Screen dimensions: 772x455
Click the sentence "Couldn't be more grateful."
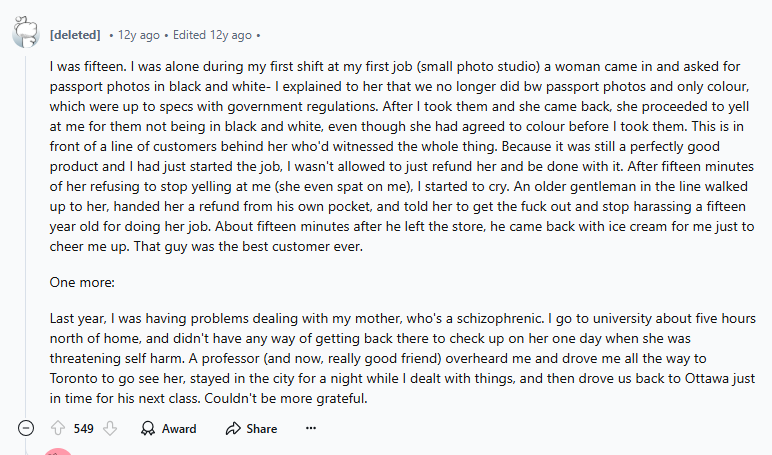(x=286, y=398)
